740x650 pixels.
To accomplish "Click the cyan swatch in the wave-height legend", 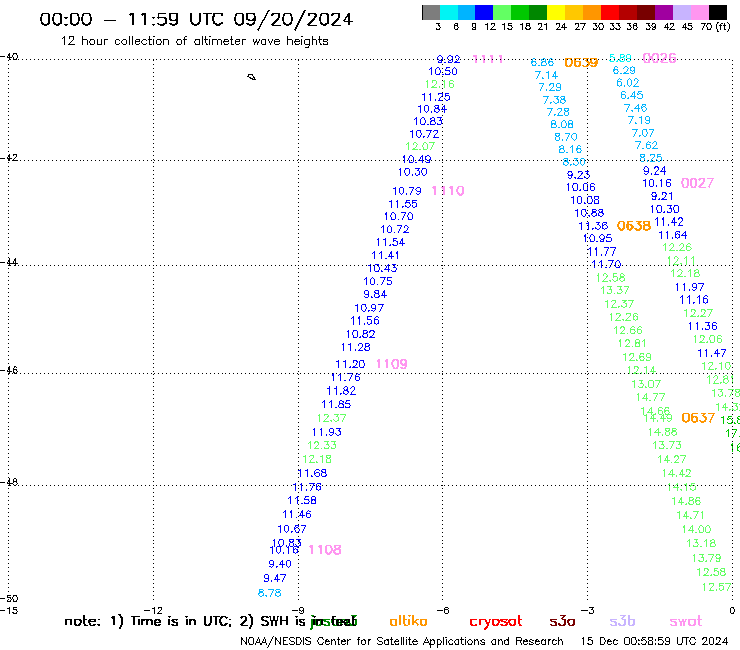I will tap(449, 12).
